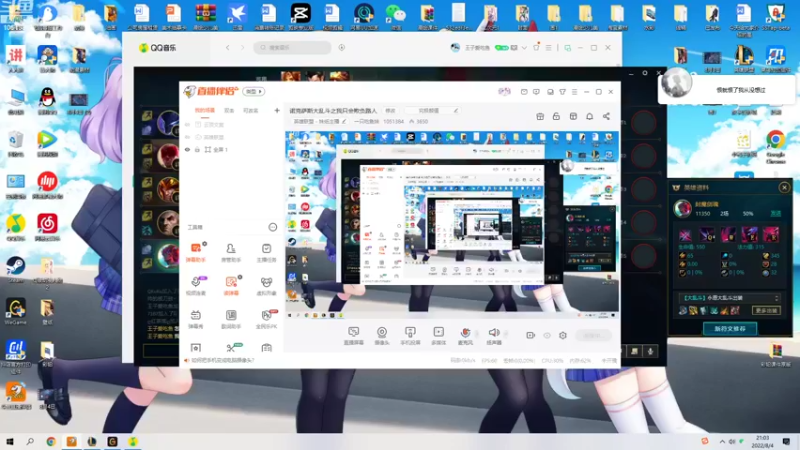Click the back arrow in QQ音乐
The image size is (800, 450).
[x=228, y=47]
